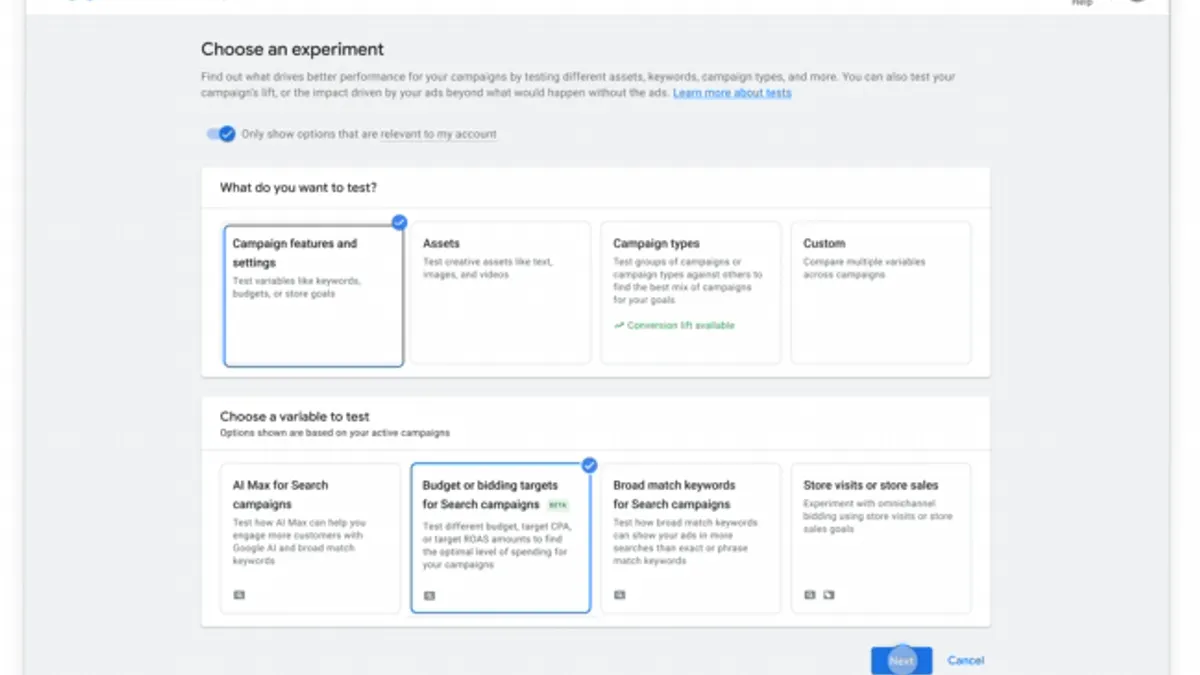Click campaign type icon in Budget or bidding card
This screenshot has height=675, width=1200.
coord(429,595)
